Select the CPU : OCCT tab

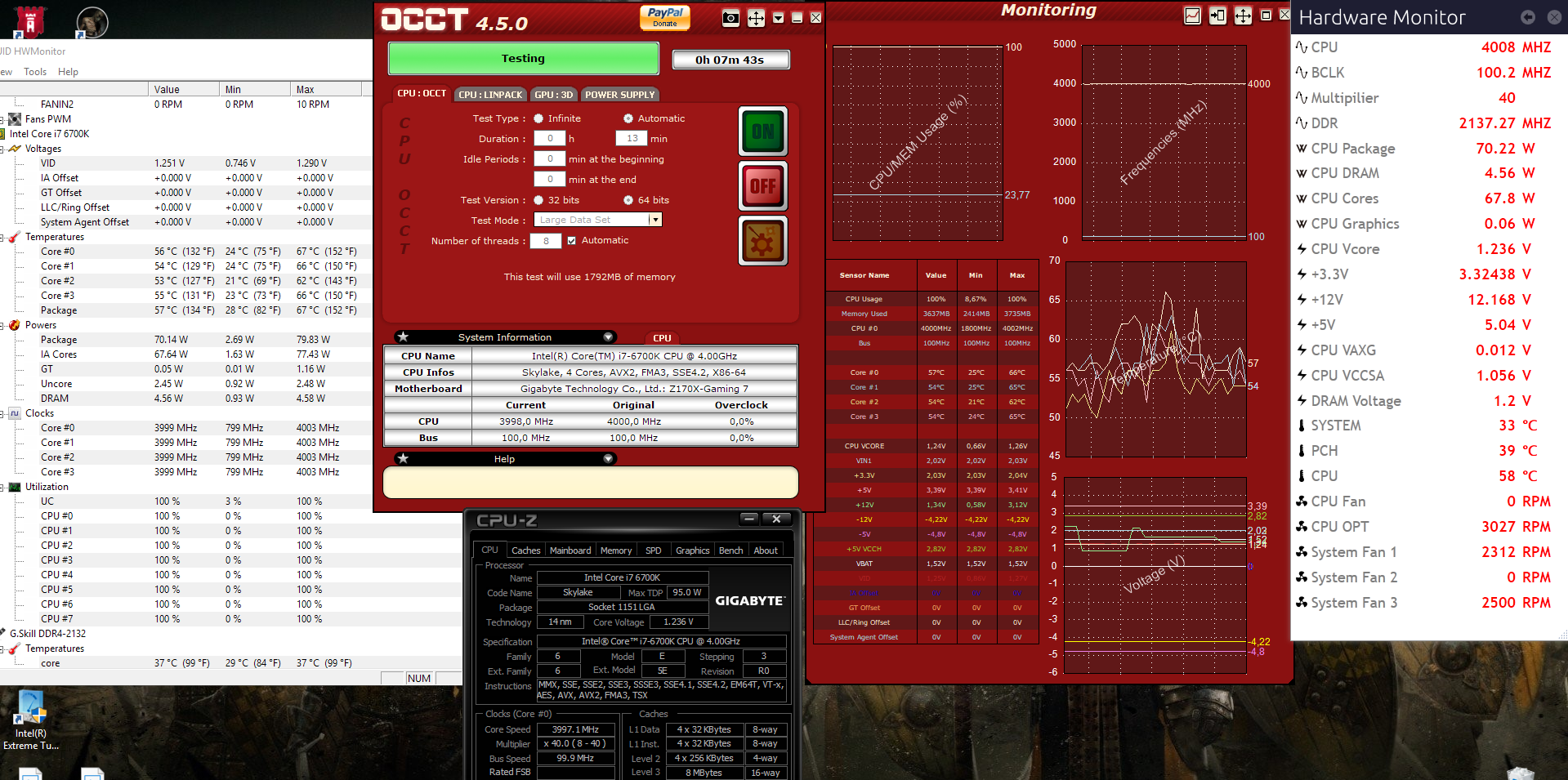click(422, 94)
